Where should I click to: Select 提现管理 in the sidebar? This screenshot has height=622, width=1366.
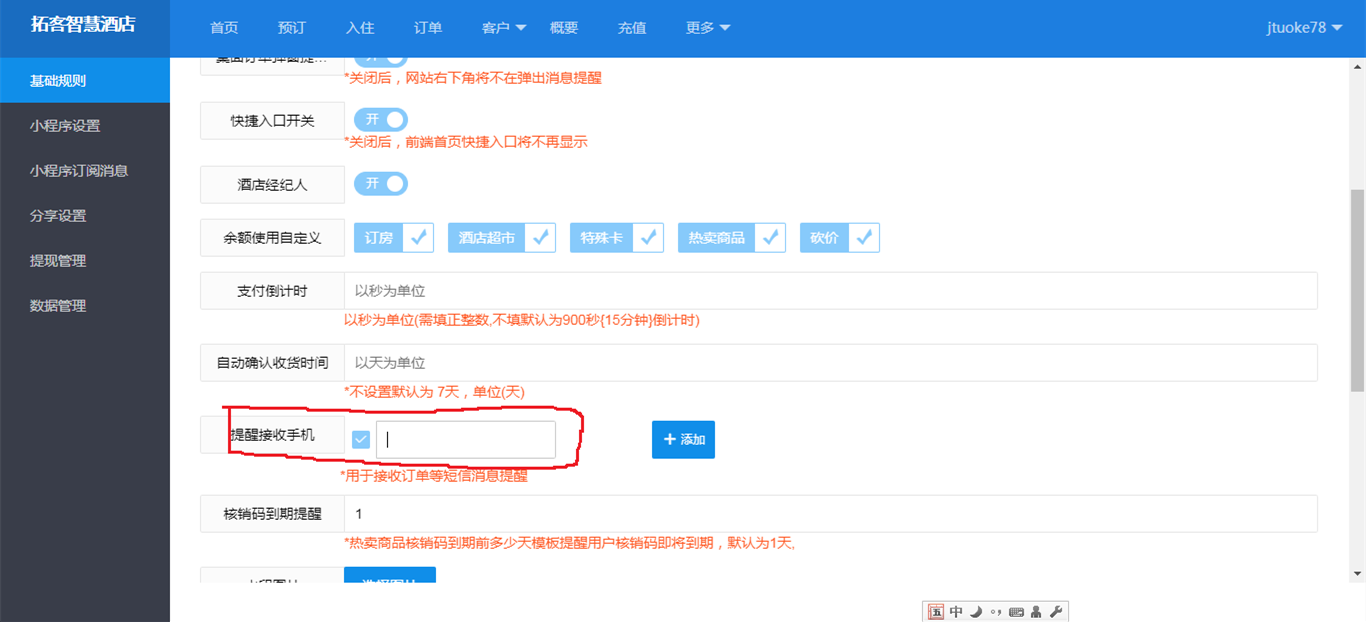[85, 260]
